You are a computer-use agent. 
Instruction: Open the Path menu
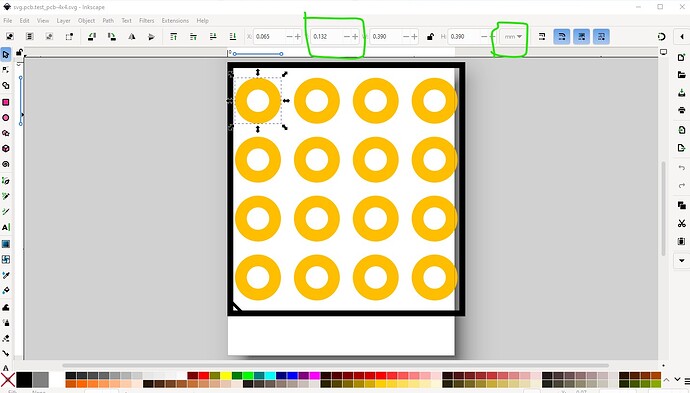coord(108,21)
